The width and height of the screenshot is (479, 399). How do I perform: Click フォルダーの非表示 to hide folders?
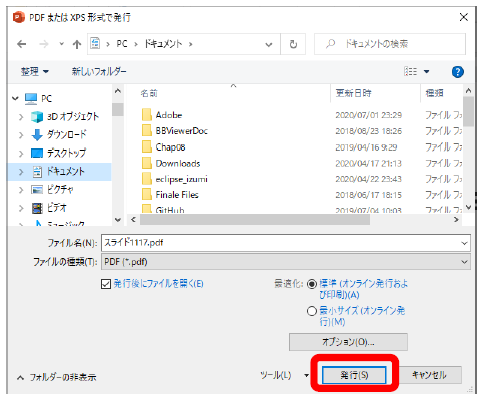(56, 377)
